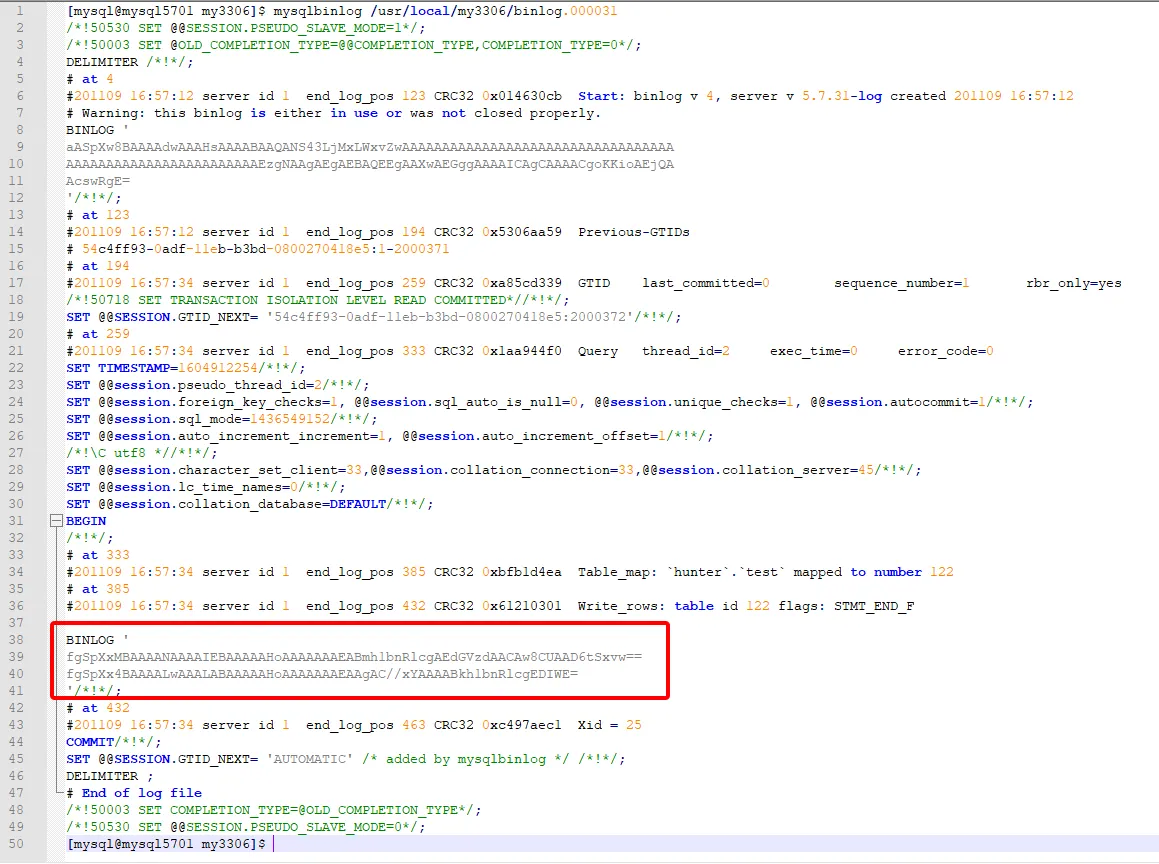Image resolution: width=1159 pixels, height=864 pixels.
Task: Click 'auto_increment_offset=1' on line 26
Action: tap(574, 436)
